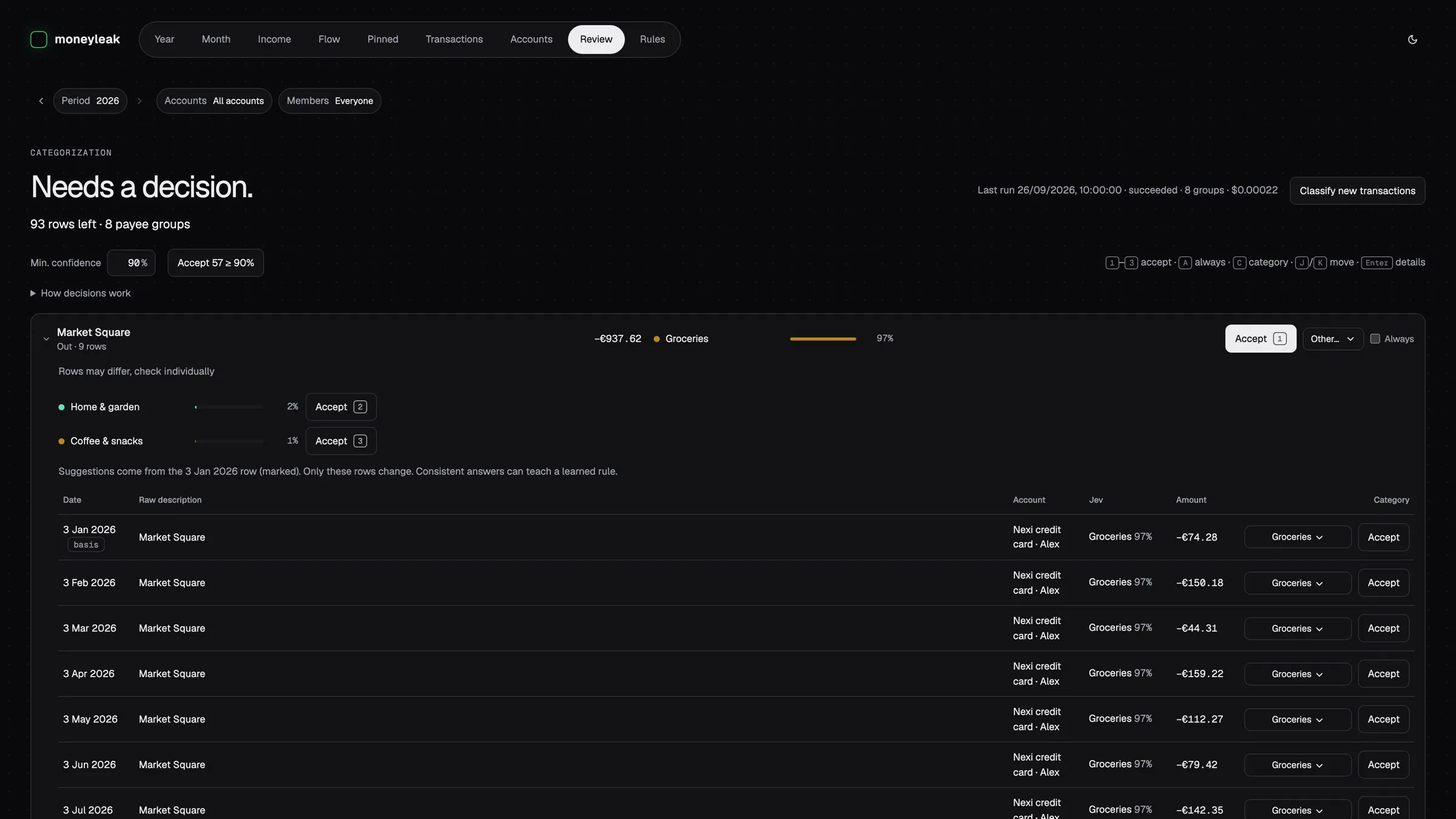Open Groceries dropdown for 3 Apr 2026 row
1456x819 pixels.
coord(1298,674)
